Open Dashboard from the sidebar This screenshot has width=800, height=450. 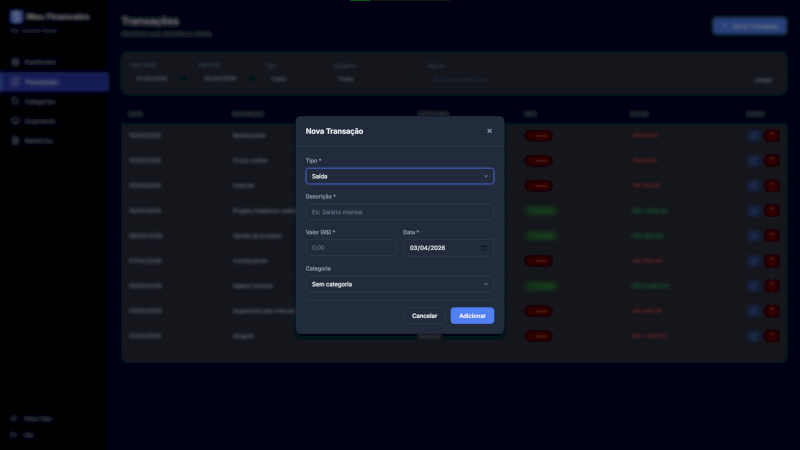(x=40, y=62)
